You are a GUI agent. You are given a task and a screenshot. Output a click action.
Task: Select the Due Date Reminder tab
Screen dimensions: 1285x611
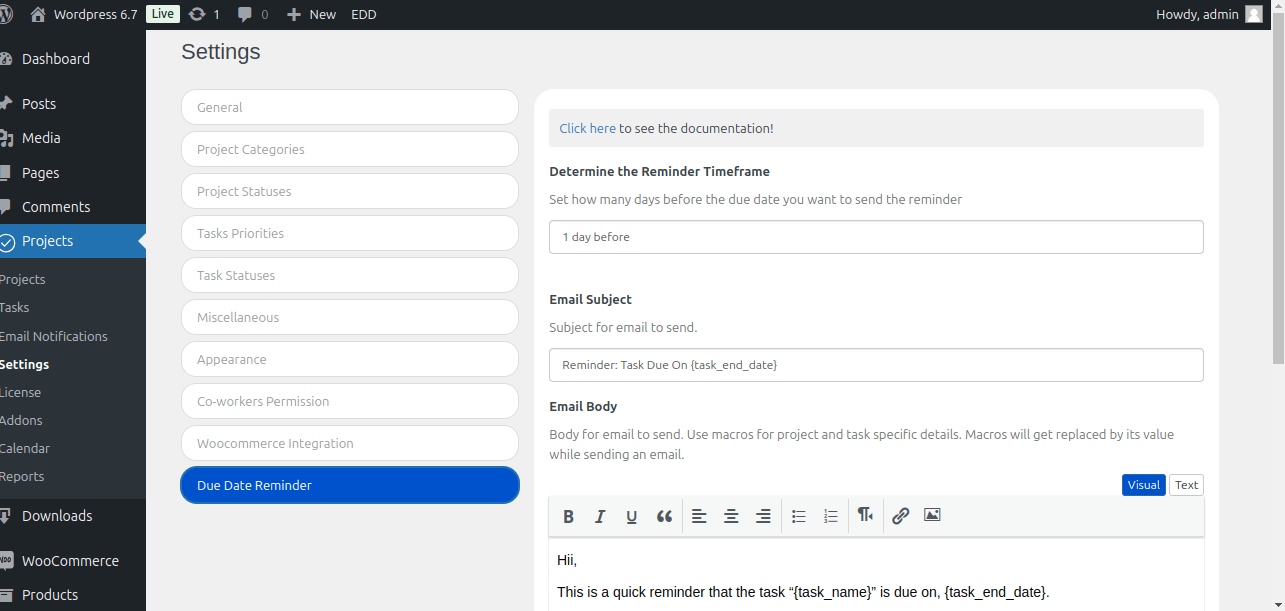tap(350, 485)
